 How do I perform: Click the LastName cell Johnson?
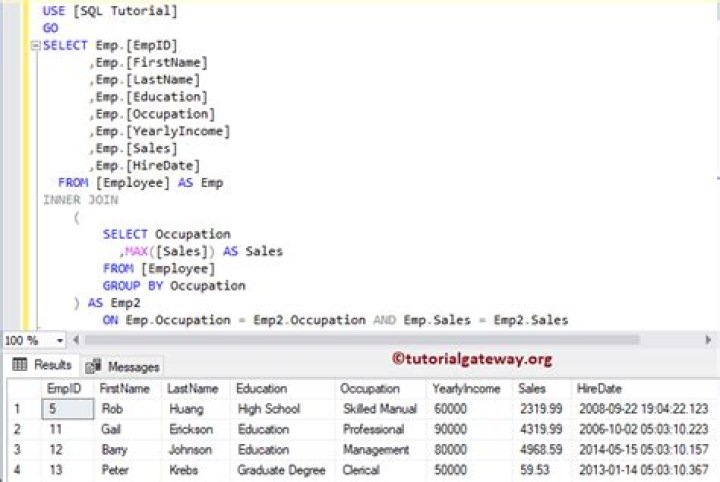(196, 449)
